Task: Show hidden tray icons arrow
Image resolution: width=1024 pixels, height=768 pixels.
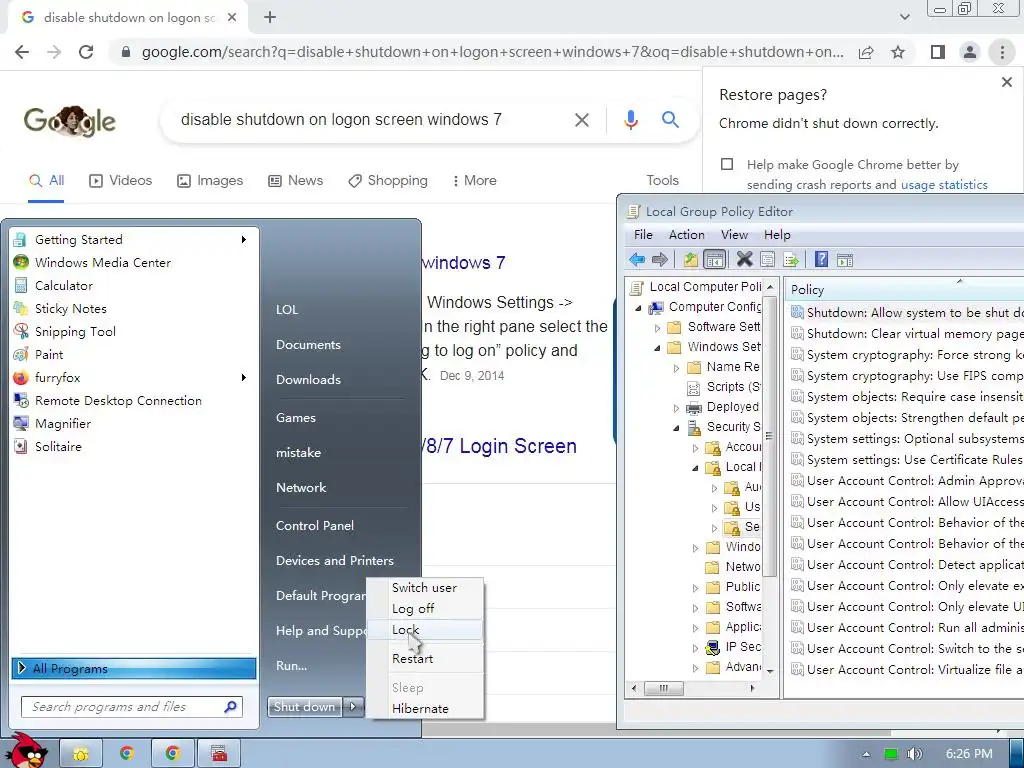Action: click(x=866, y=754)
